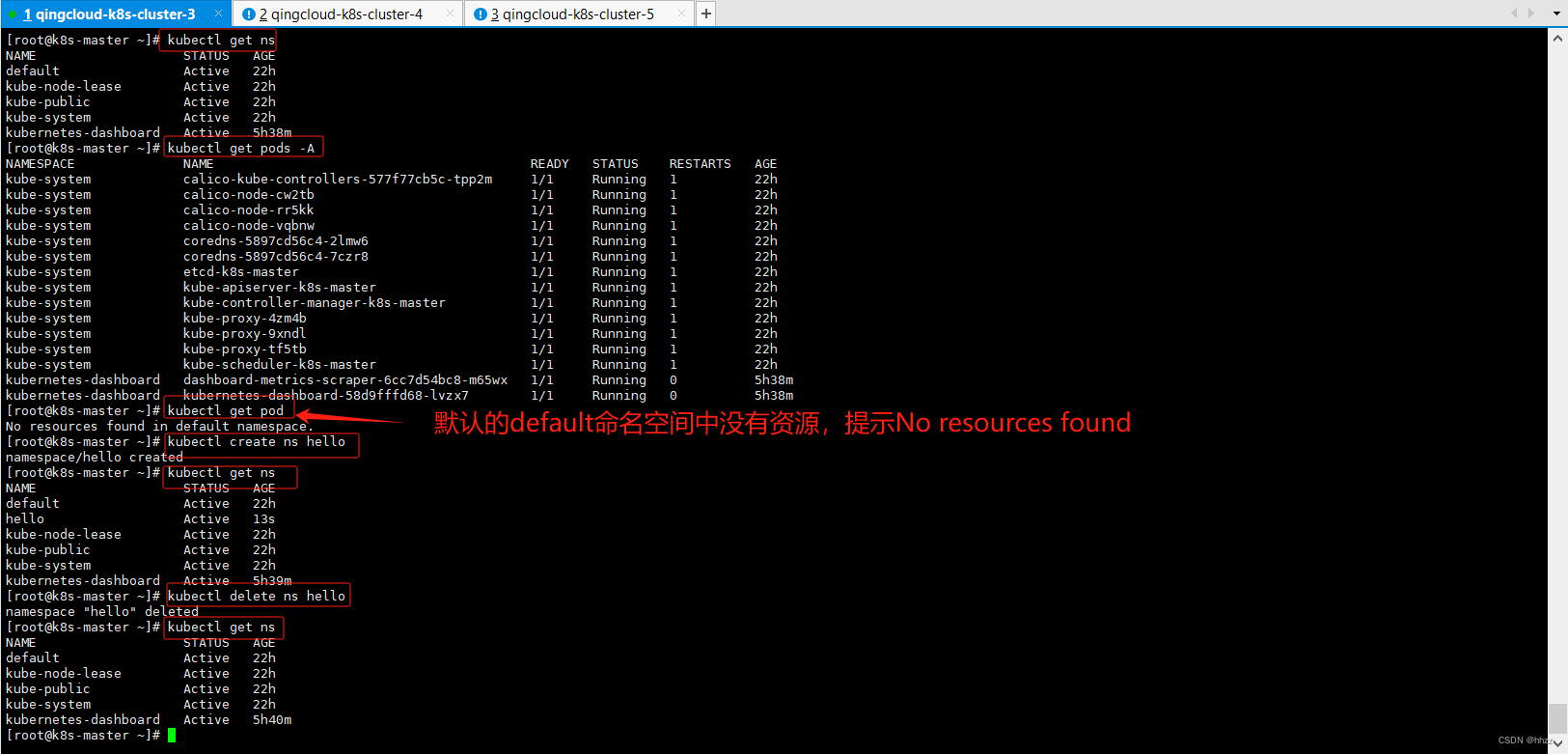Close the qingcloud-k8s-cluster-4 tab
The height and width of the screenshot is (754, 1568).
coord(450,14)
